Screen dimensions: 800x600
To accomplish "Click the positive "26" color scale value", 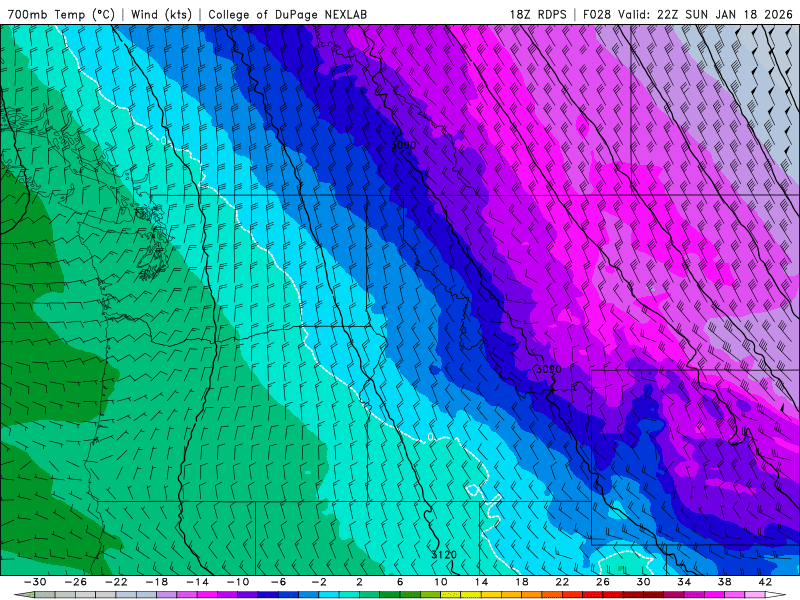I will click(x=603, y=582).
